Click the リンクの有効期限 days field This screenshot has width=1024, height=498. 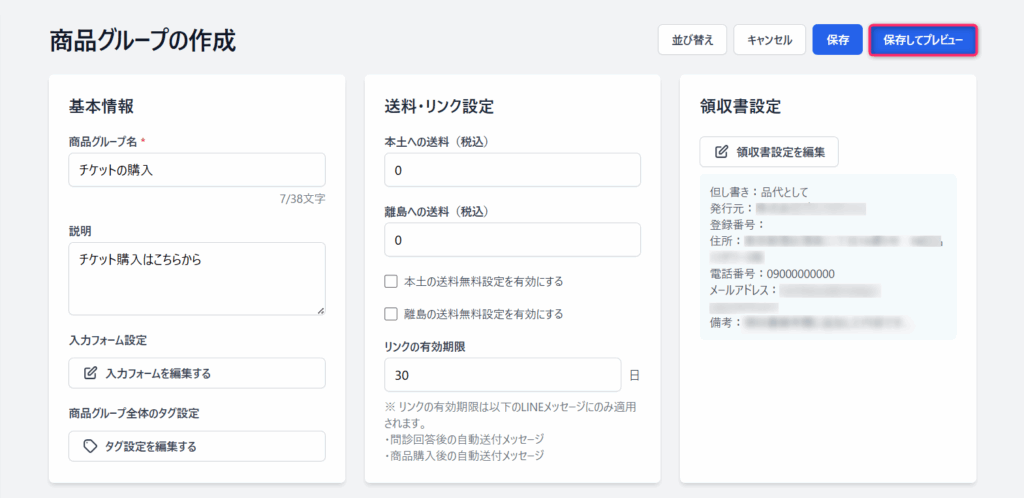(502, 376)
